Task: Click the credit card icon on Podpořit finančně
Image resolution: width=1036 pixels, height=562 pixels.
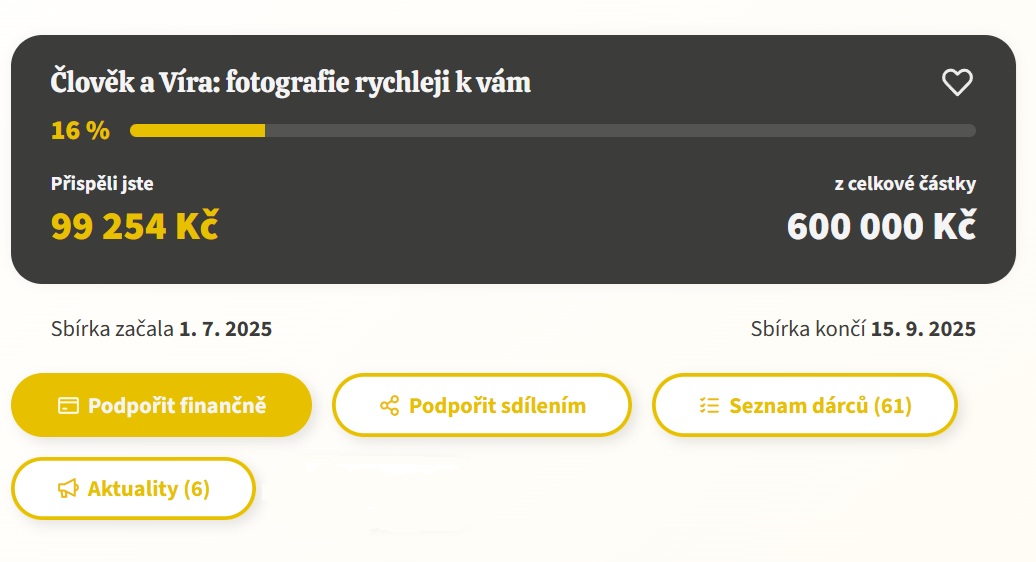Action: 68,405
